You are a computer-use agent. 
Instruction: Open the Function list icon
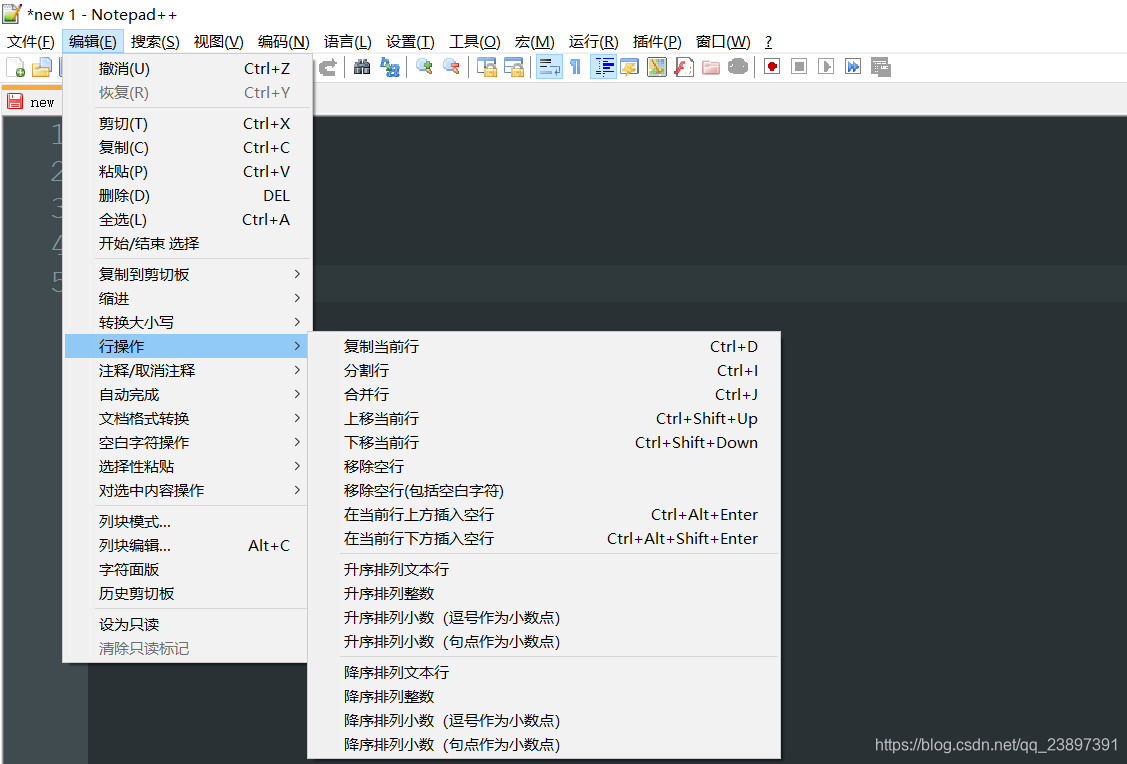(684, 67)
